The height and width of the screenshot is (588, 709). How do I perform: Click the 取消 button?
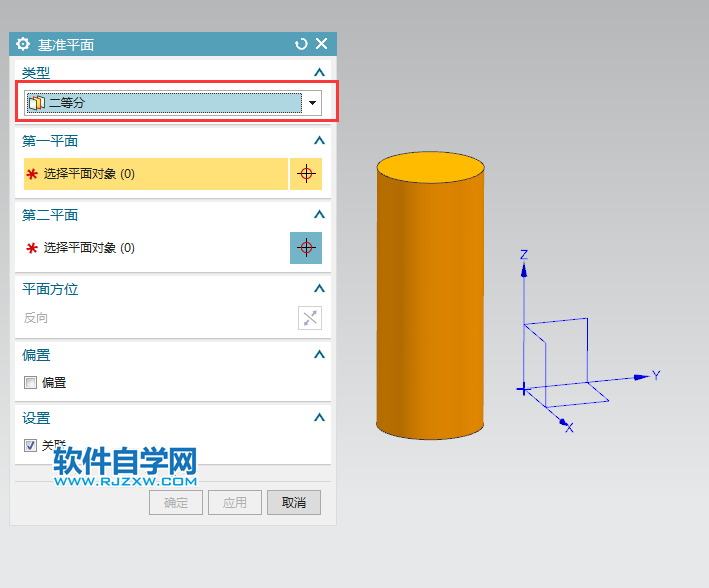(294, 503)
